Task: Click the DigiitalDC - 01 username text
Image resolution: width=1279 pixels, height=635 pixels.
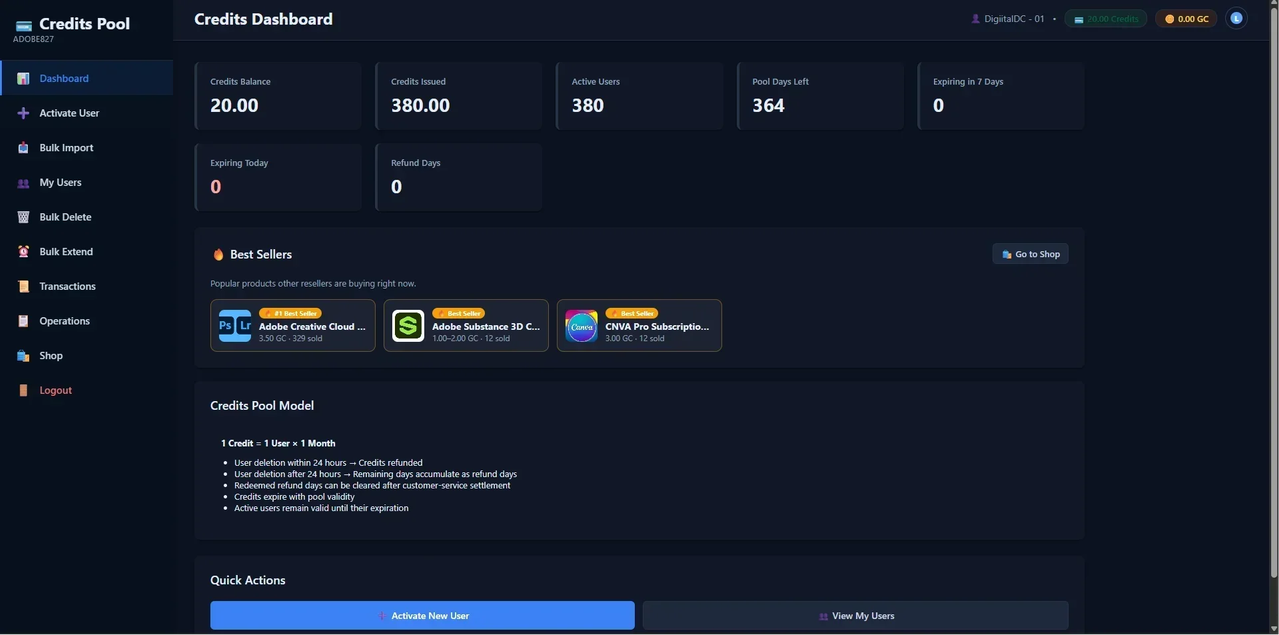Action: click(x=1015, y=19)
